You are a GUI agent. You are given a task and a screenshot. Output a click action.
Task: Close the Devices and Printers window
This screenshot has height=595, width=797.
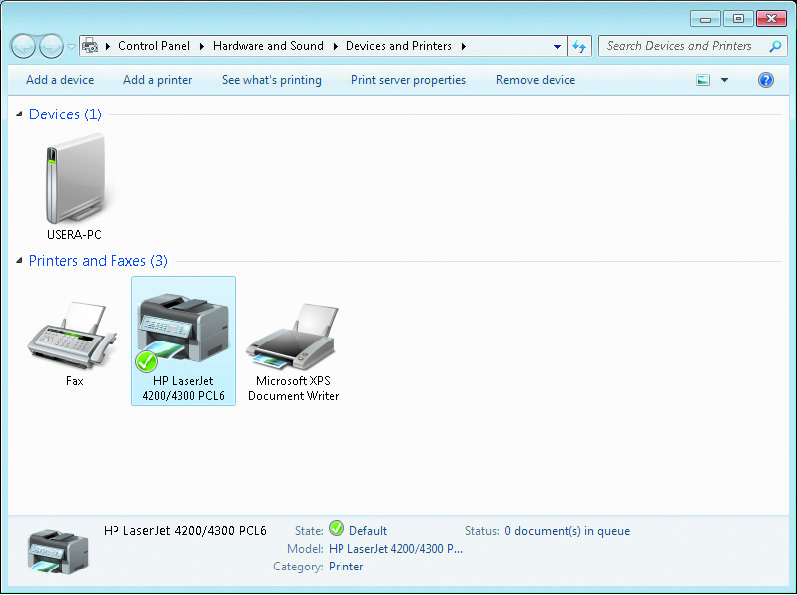[771, 19]
